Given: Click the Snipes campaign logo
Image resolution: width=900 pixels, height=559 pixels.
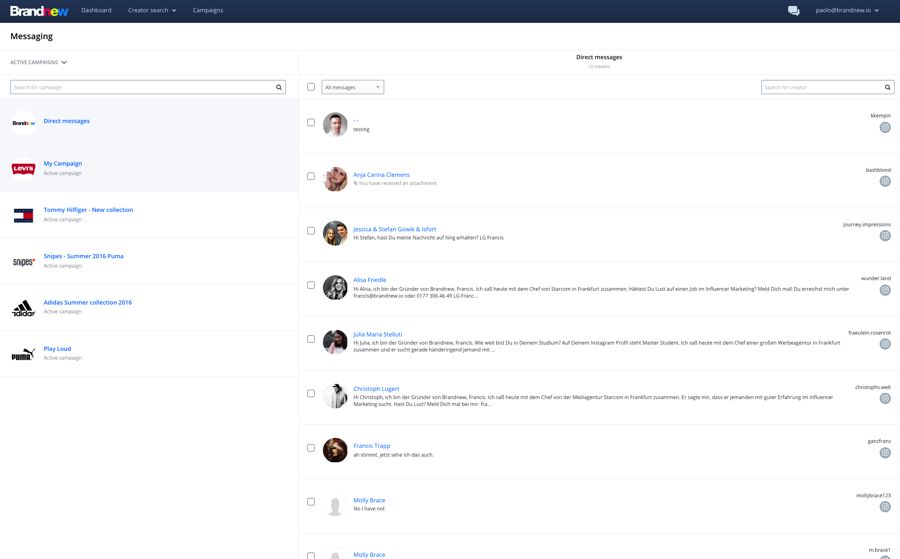Looking at the screenshot, I should pyautogui.click(x=24, y=262).
